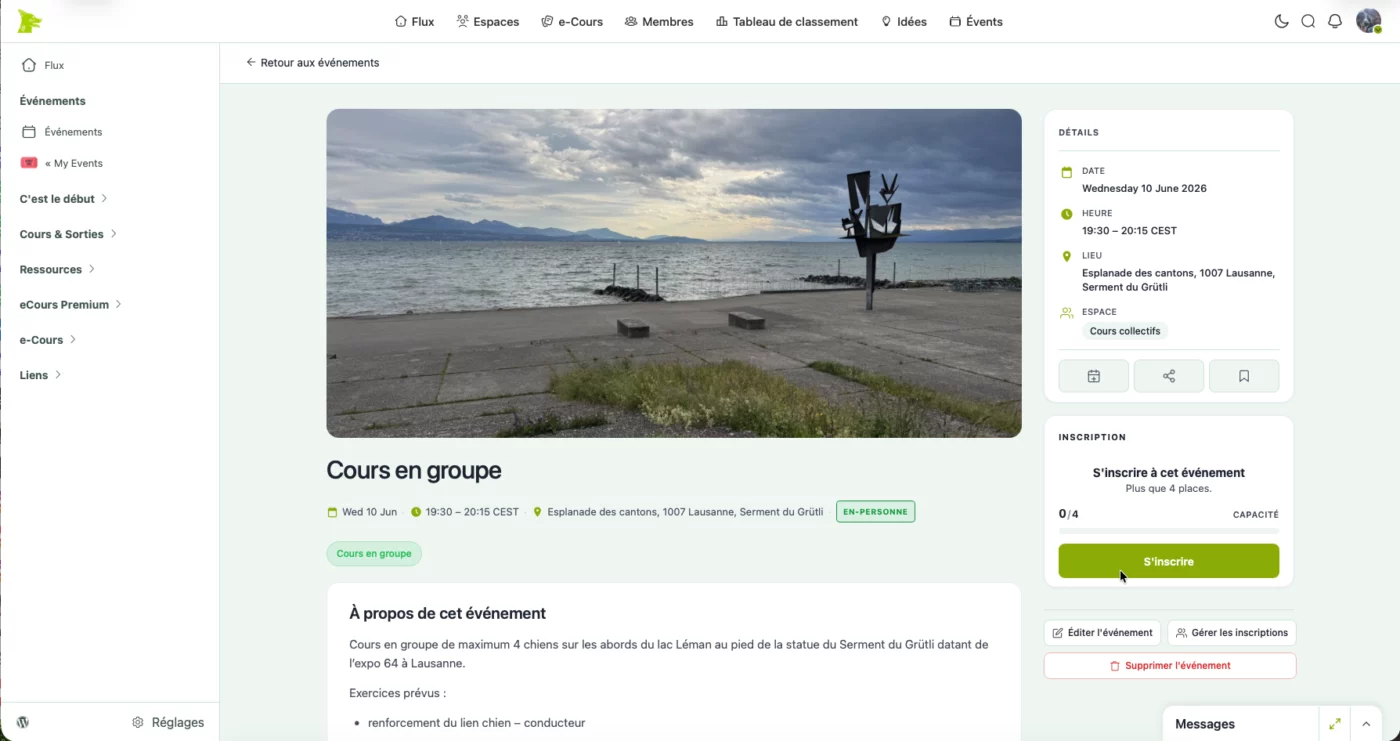
Task: Add event to calendar icon button
Action: [x=1094, y=376]
